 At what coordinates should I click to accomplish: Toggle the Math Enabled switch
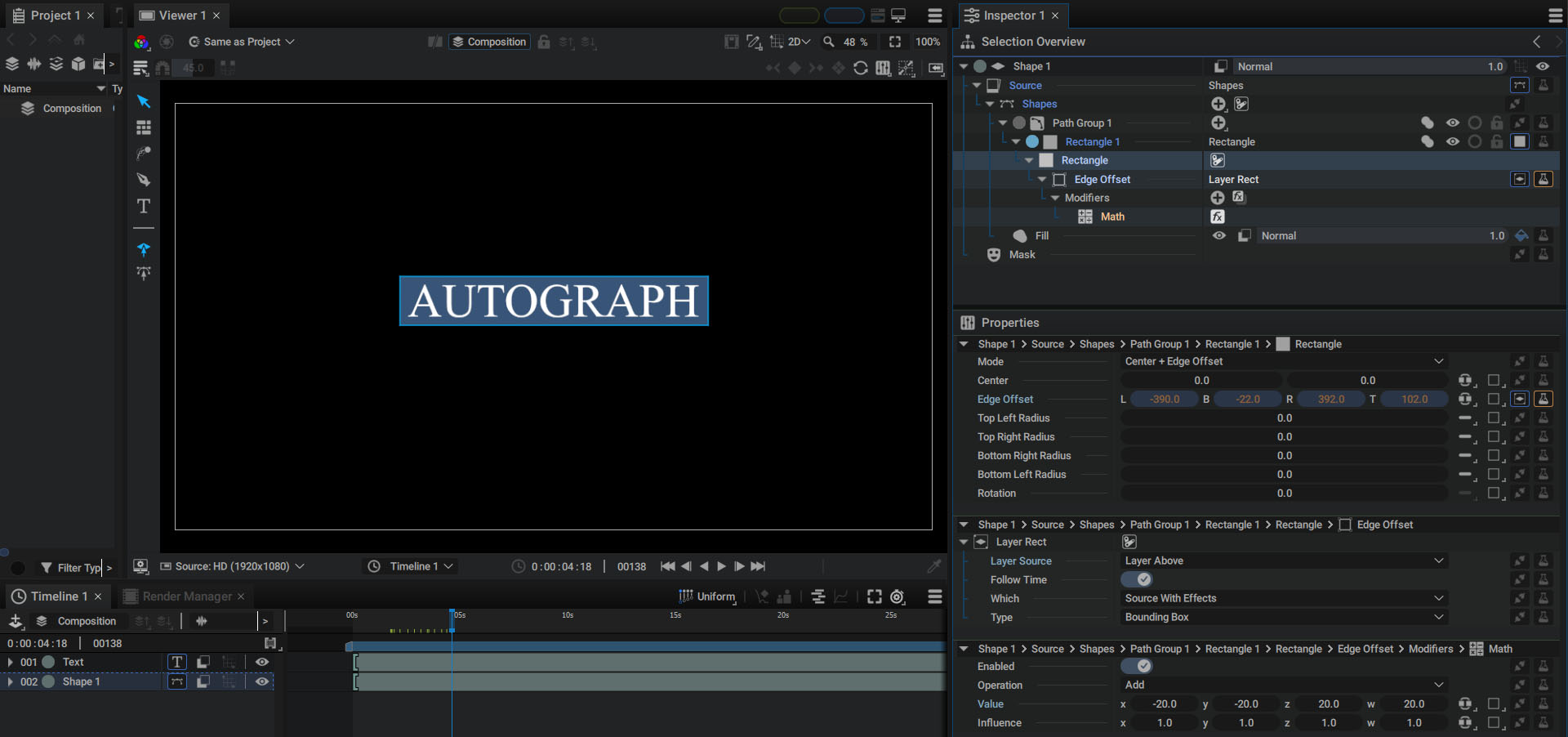pyautogui.click(x=1136, y=666)
